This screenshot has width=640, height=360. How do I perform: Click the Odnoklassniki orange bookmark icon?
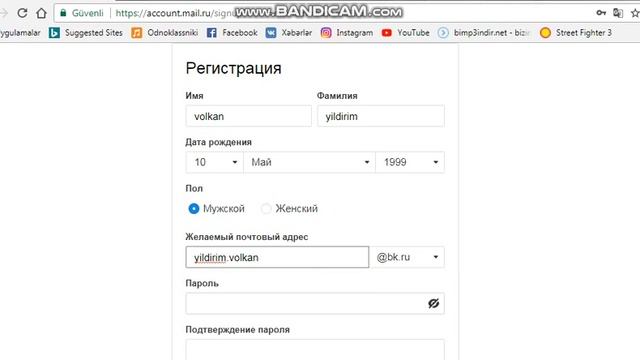click(137, 33)
